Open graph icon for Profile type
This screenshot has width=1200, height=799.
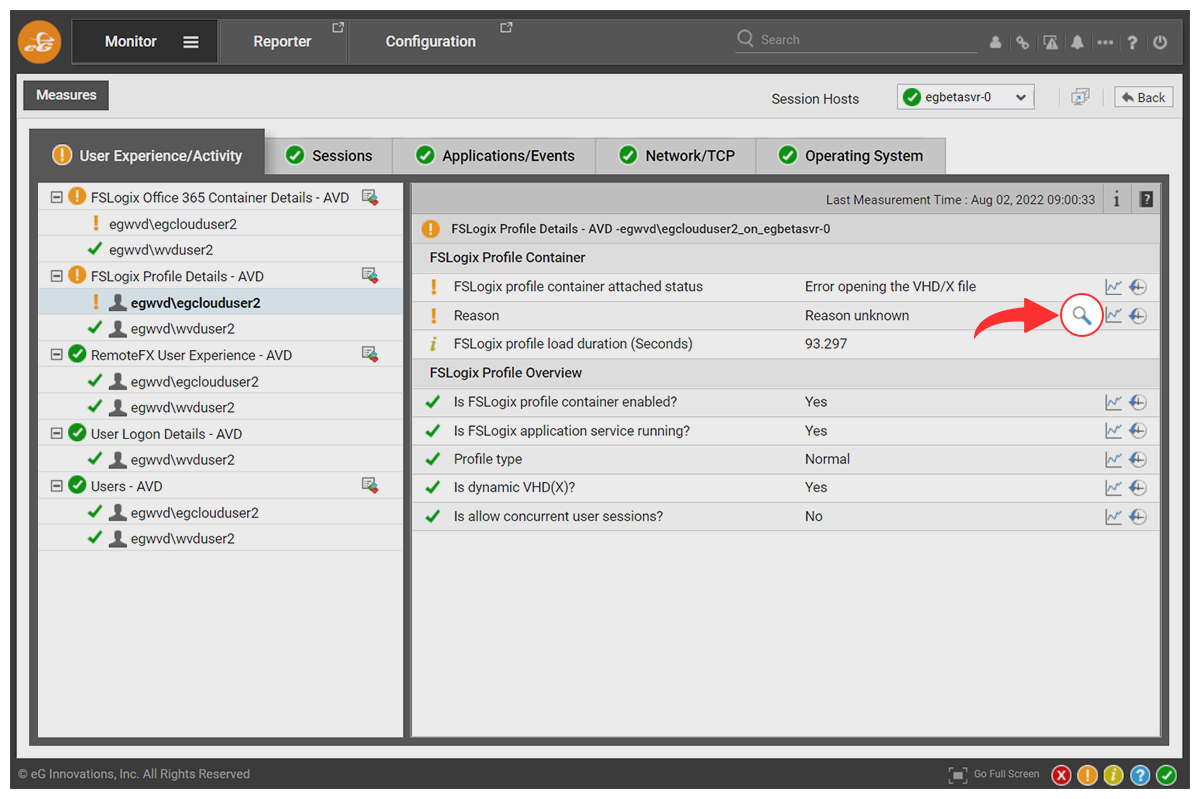tap(1114, 459)
